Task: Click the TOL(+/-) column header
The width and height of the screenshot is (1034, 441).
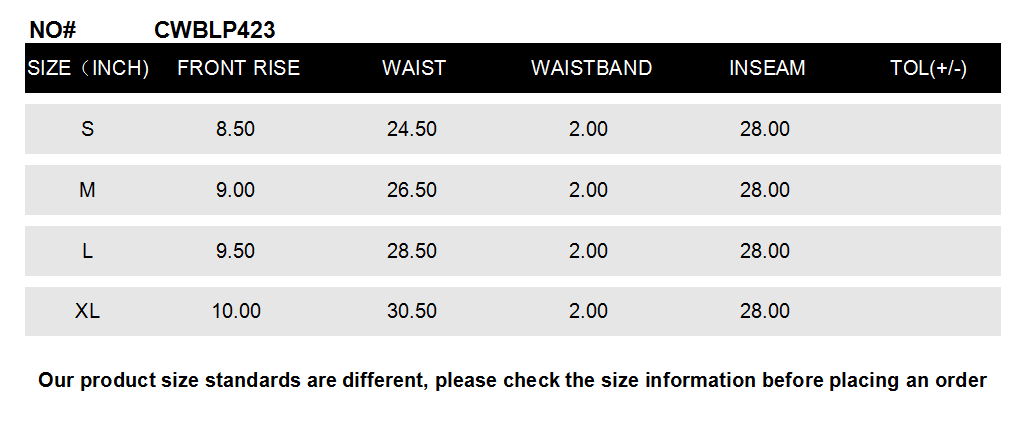Action: pos(928,68)
